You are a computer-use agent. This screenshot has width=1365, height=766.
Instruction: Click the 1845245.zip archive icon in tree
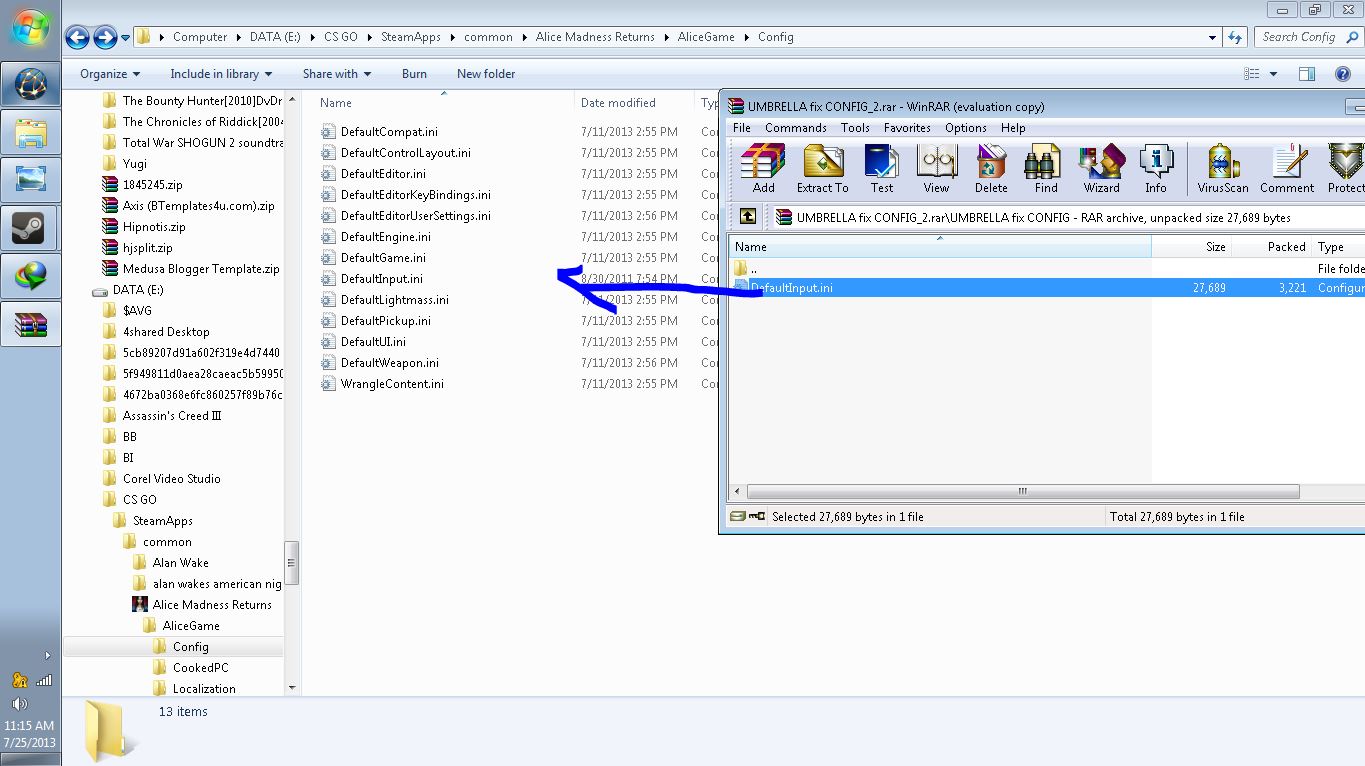110,185
